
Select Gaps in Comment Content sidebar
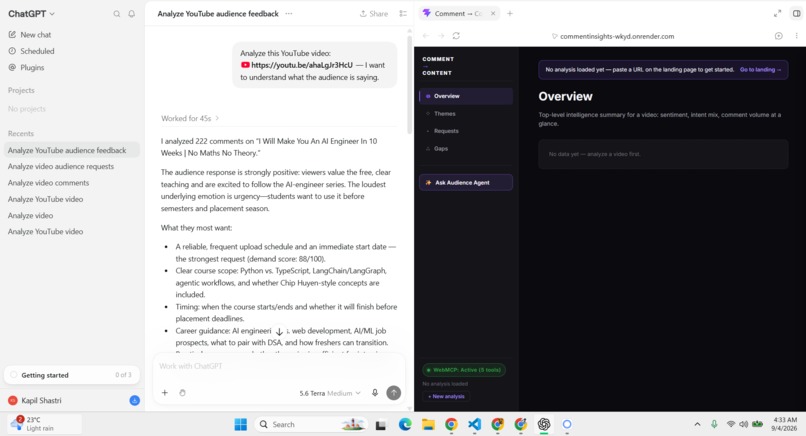[x=466, y=149]
